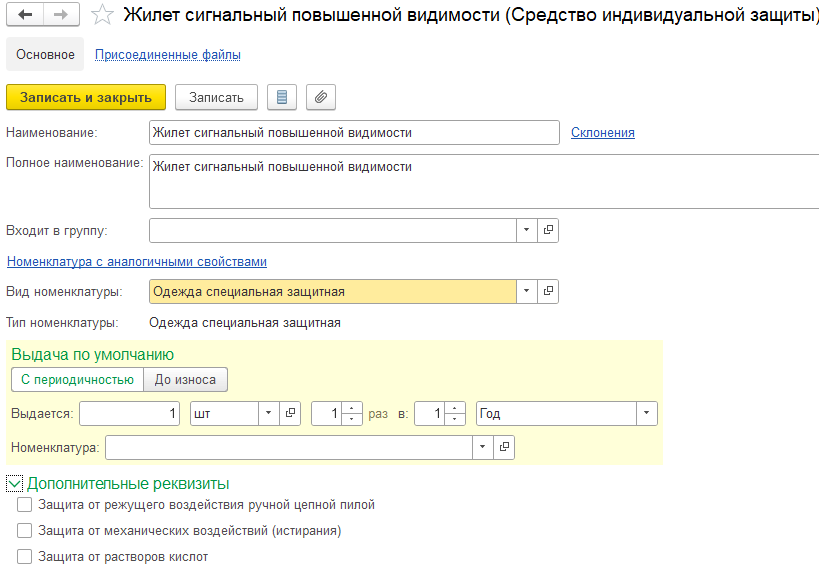Click the back navigation arrow
The image size is (819, 564).
coord(26,15)
